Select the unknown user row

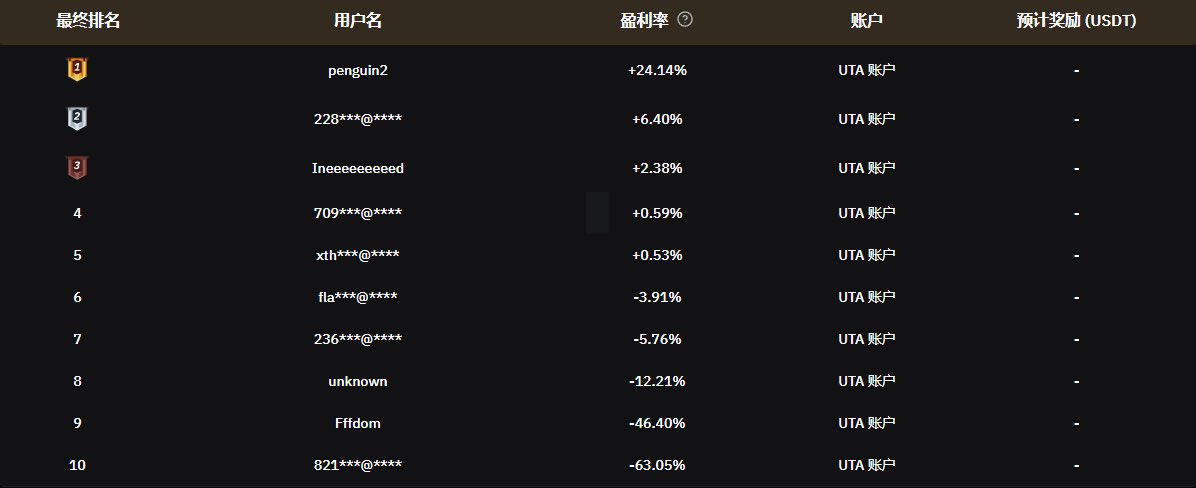(598, 381)
